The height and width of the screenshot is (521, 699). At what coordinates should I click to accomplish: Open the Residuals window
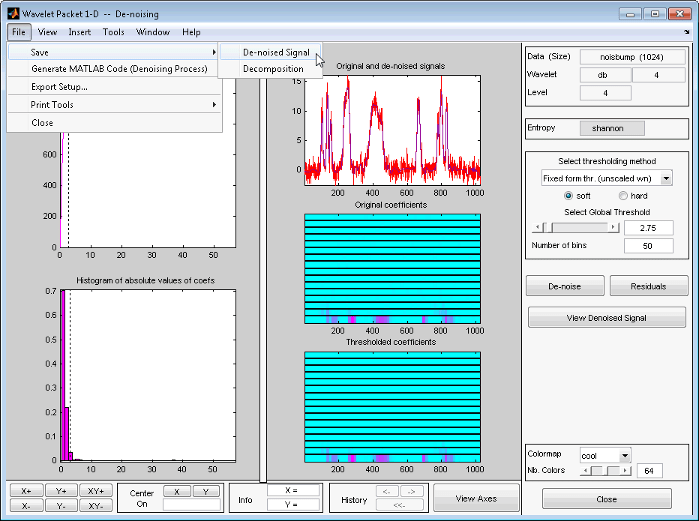pos(648,286)
